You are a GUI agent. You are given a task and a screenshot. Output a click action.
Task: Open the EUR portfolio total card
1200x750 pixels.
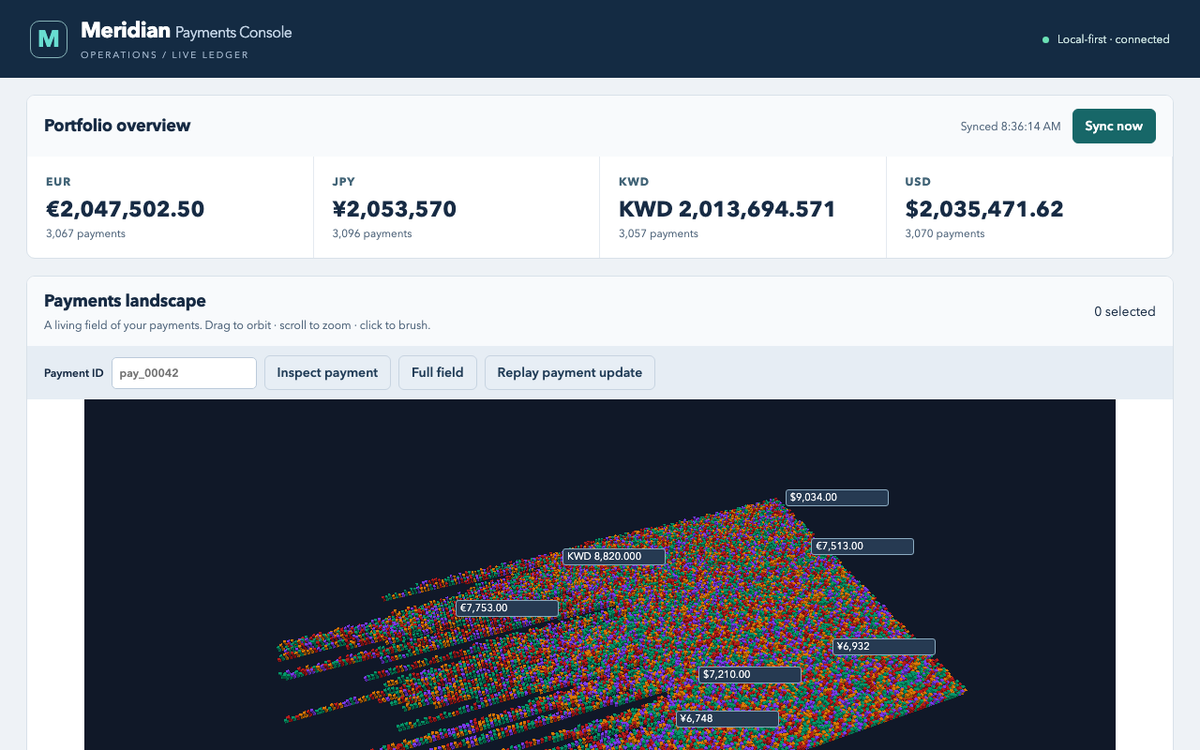pyautogui.click(x=170, y=207)
